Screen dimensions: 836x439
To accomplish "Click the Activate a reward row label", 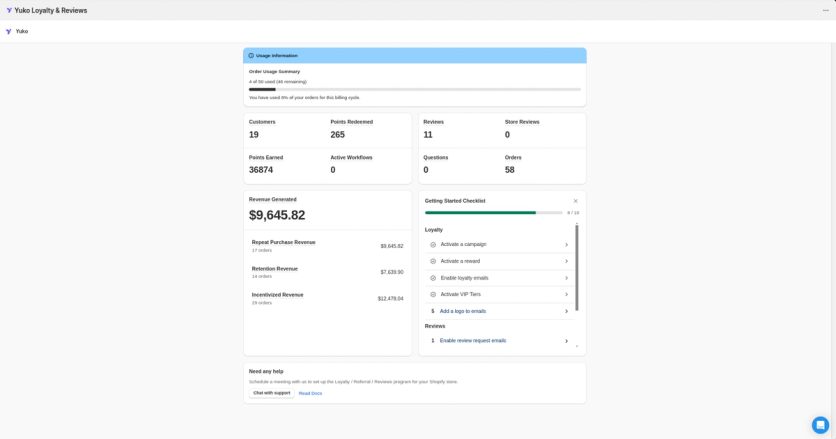I will [x=460, y=261].
